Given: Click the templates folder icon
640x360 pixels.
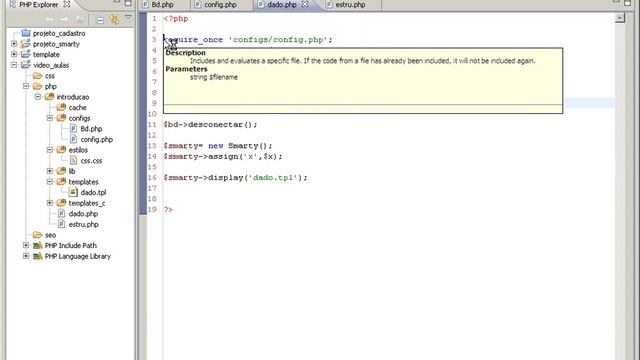Looking at the screenshot, I should (x=61, y=182).
